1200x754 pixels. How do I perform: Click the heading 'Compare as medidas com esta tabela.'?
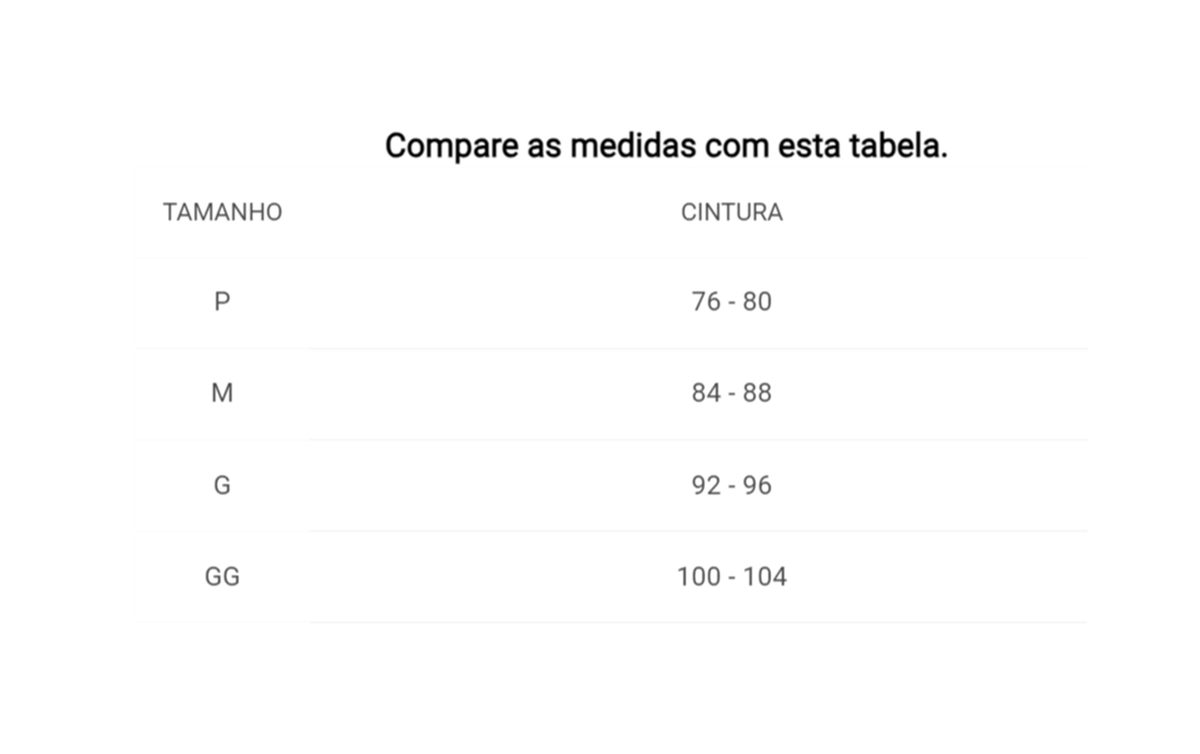coord(666,146)
